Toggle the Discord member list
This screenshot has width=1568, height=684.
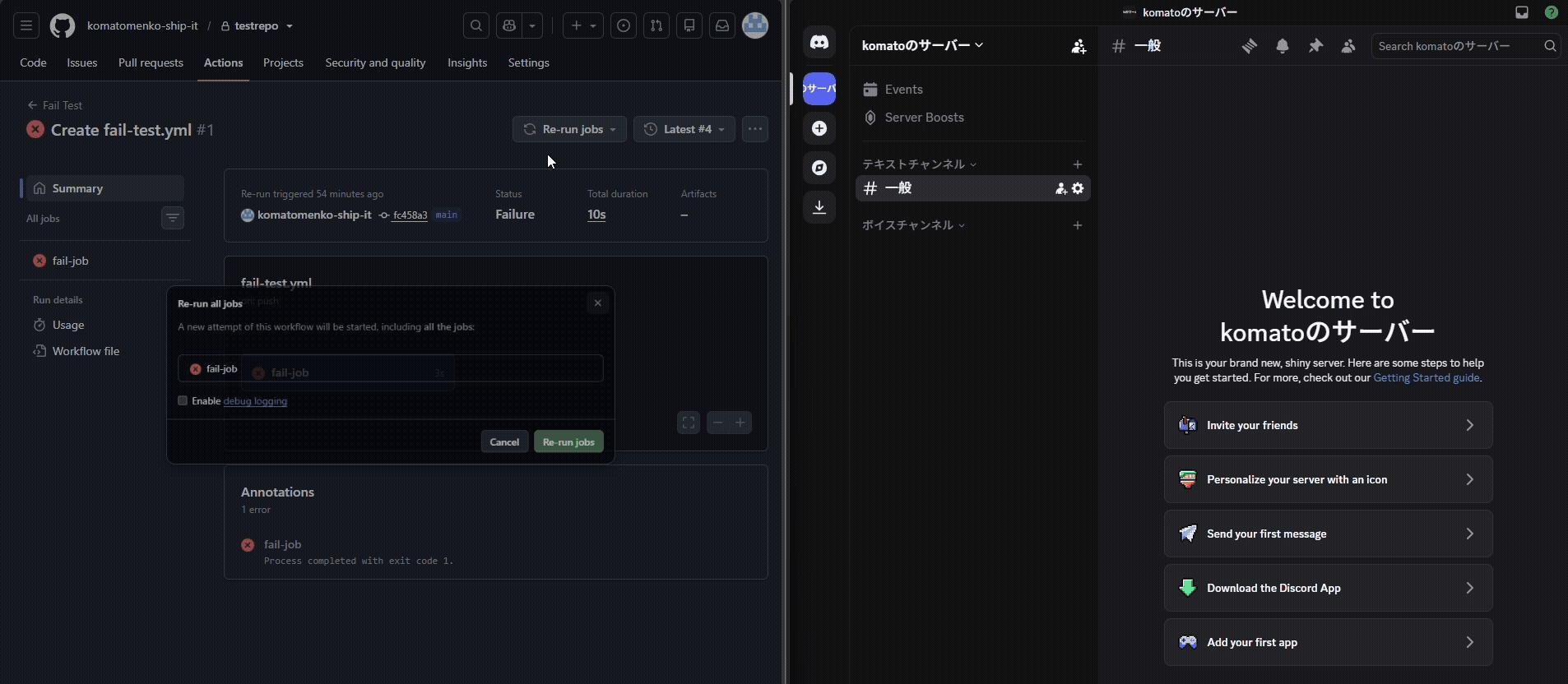[x=1348, y=46]
